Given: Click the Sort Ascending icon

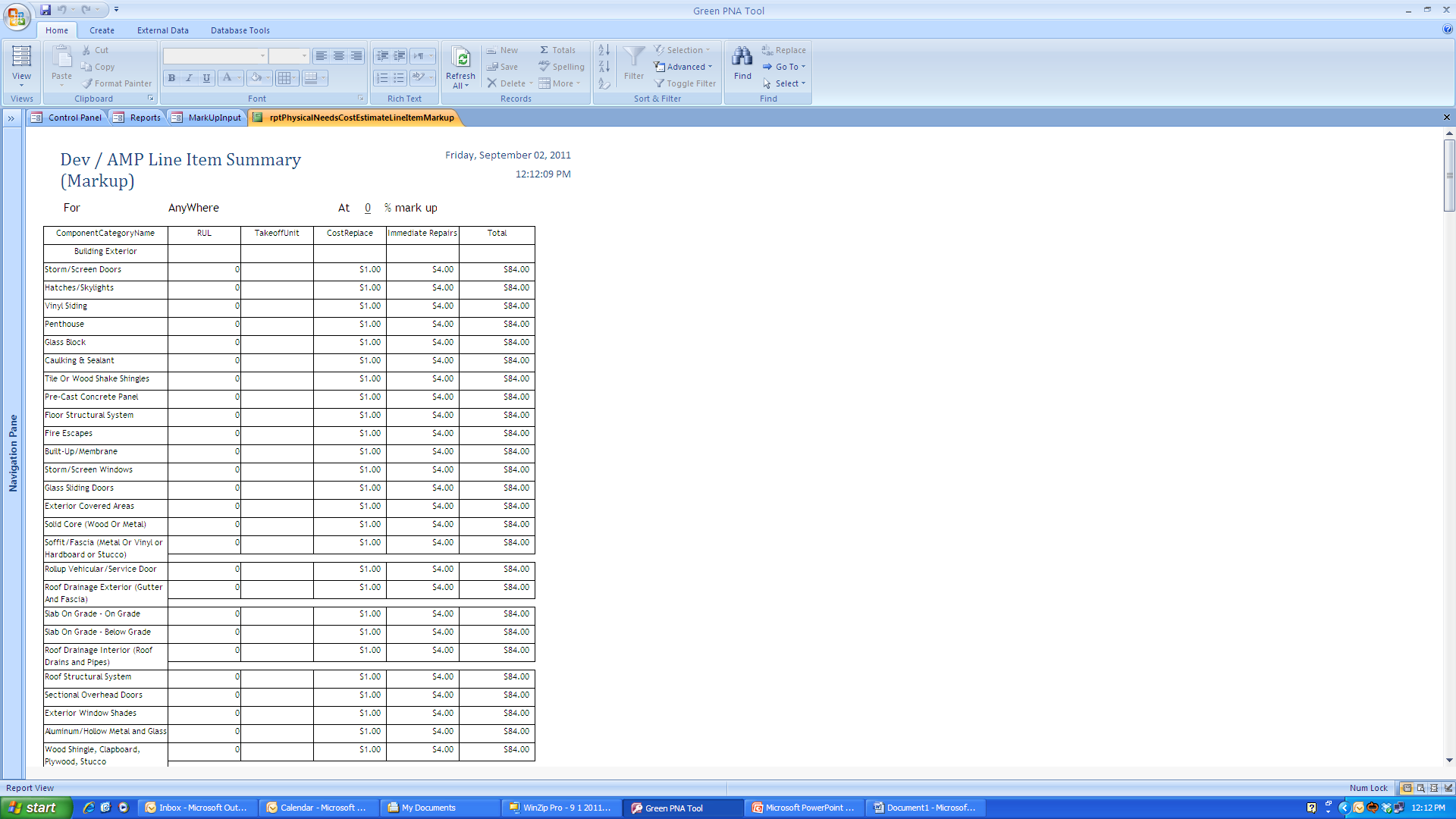Looking at the screenshot, I should tap(604, 50).
